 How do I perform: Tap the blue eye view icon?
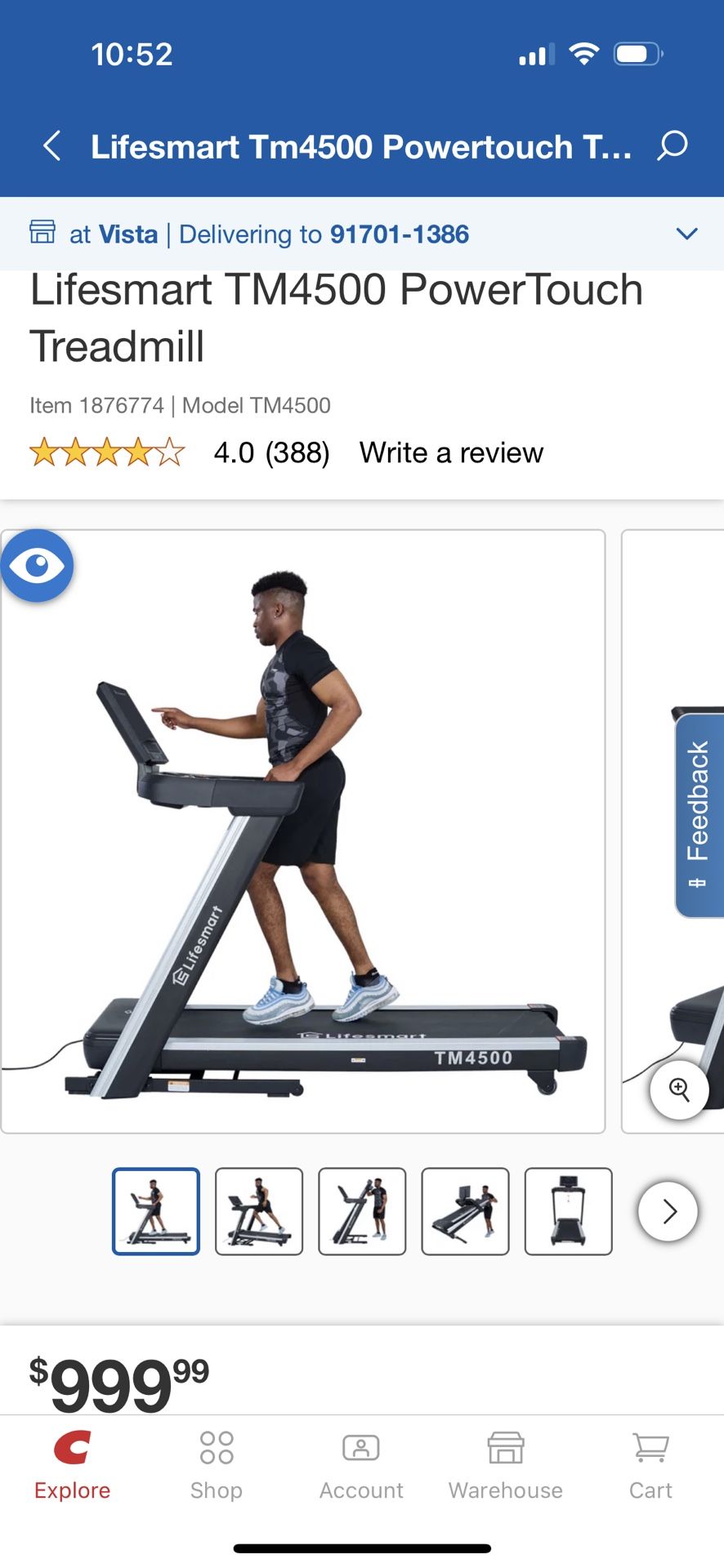pyautogui.click(x=37, y=565)
